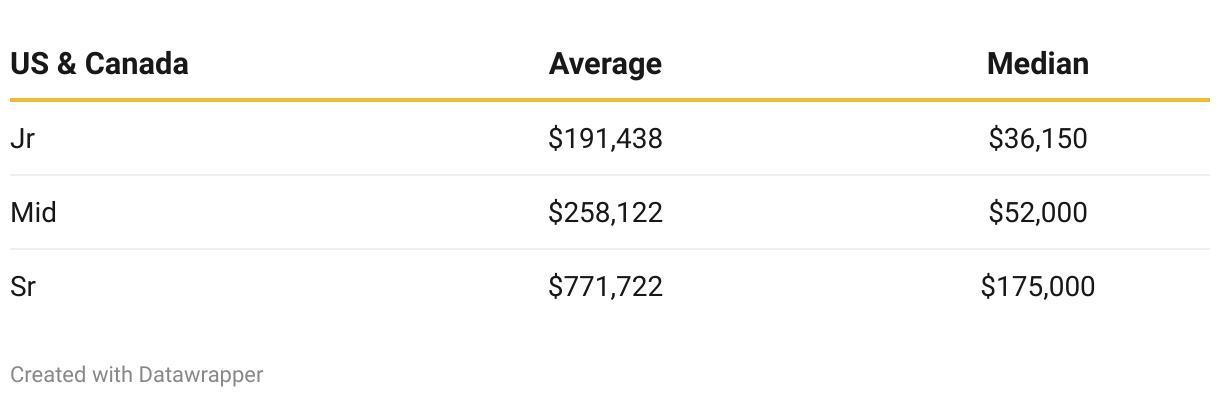Open the Created with Datawrapper link
This screenshot has height=398, width=1220.
click(x=137, y=375)
